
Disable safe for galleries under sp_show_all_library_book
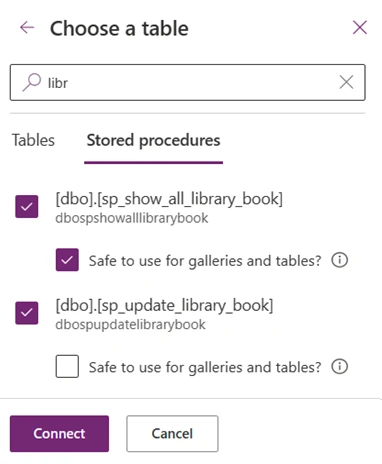click(x=67, y=260)
